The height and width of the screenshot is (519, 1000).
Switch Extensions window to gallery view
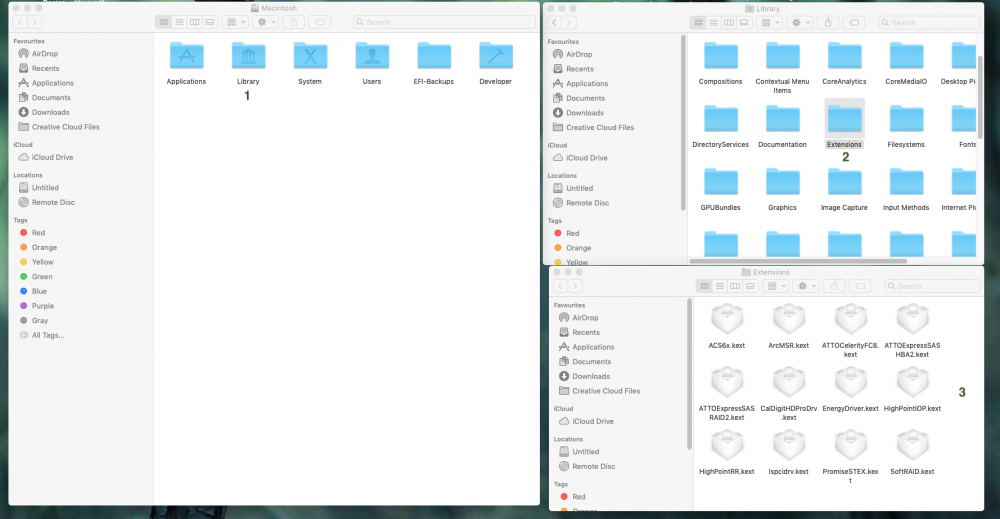(751, 286)
